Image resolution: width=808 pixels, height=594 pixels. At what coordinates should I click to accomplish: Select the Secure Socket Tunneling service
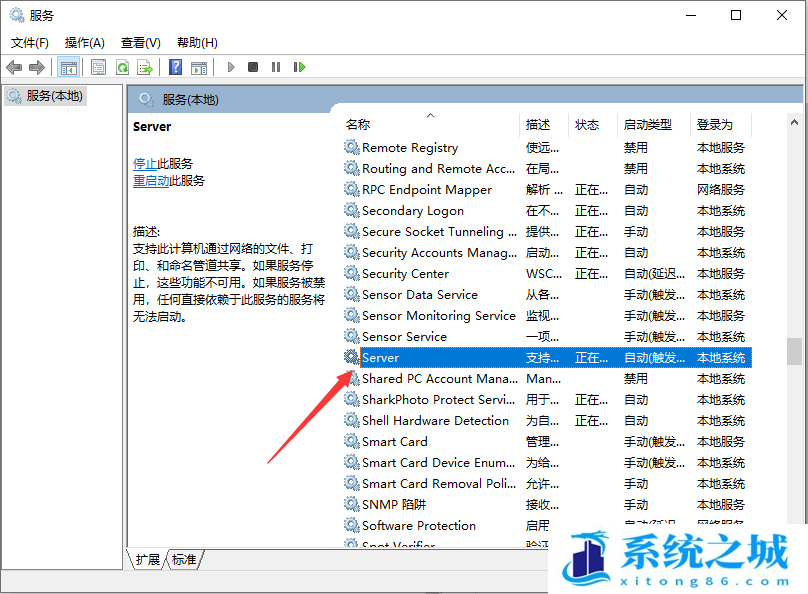click(x=439, y=231)
